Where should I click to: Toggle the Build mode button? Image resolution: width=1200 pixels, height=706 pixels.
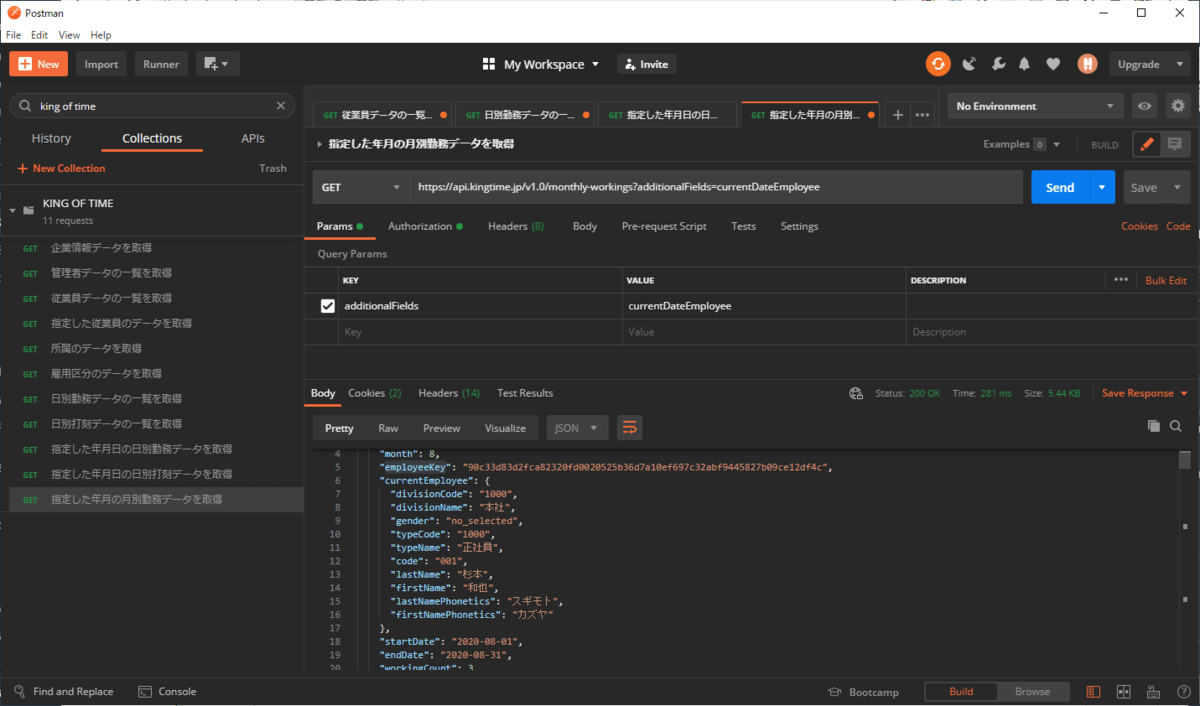pyautogui.click(x=961, y=692)
